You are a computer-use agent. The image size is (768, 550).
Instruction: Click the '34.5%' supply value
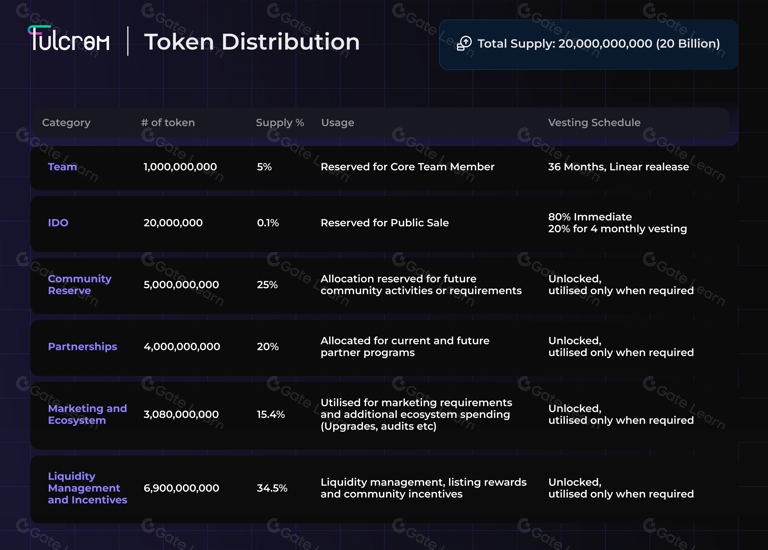[272, 488]
